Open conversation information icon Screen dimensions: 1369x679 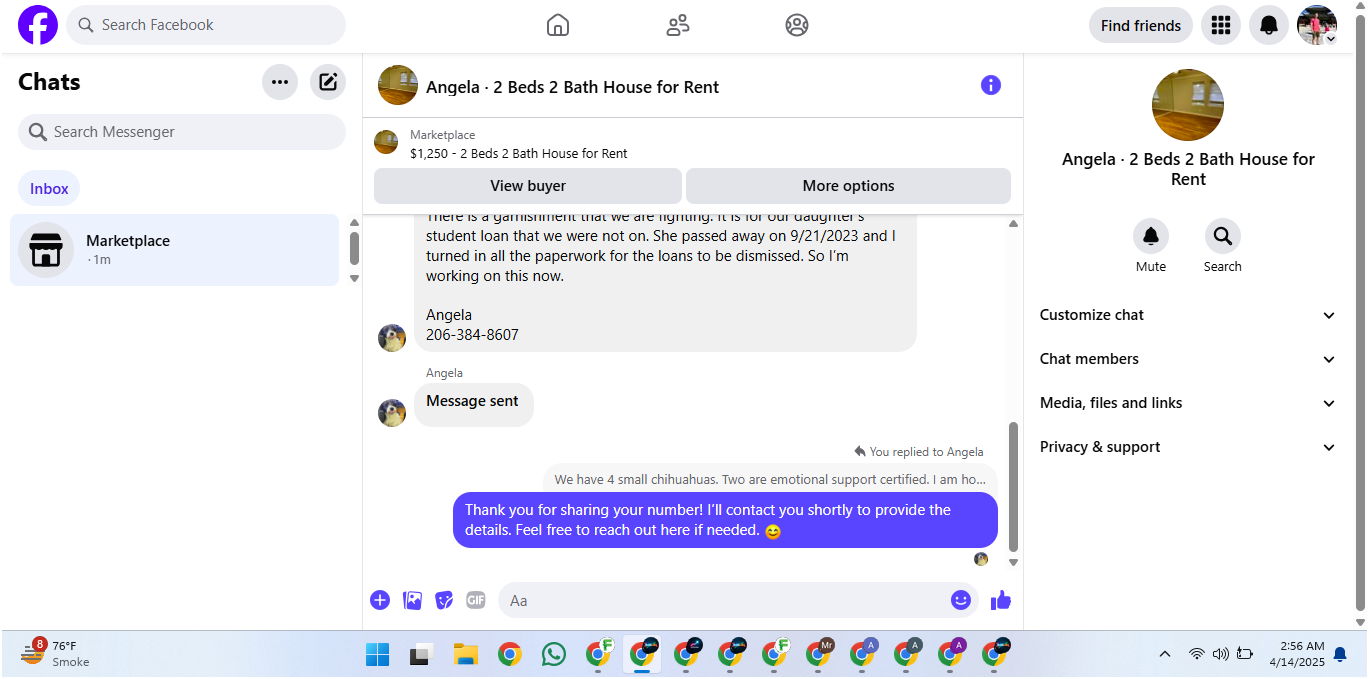[x=991, y=85]
